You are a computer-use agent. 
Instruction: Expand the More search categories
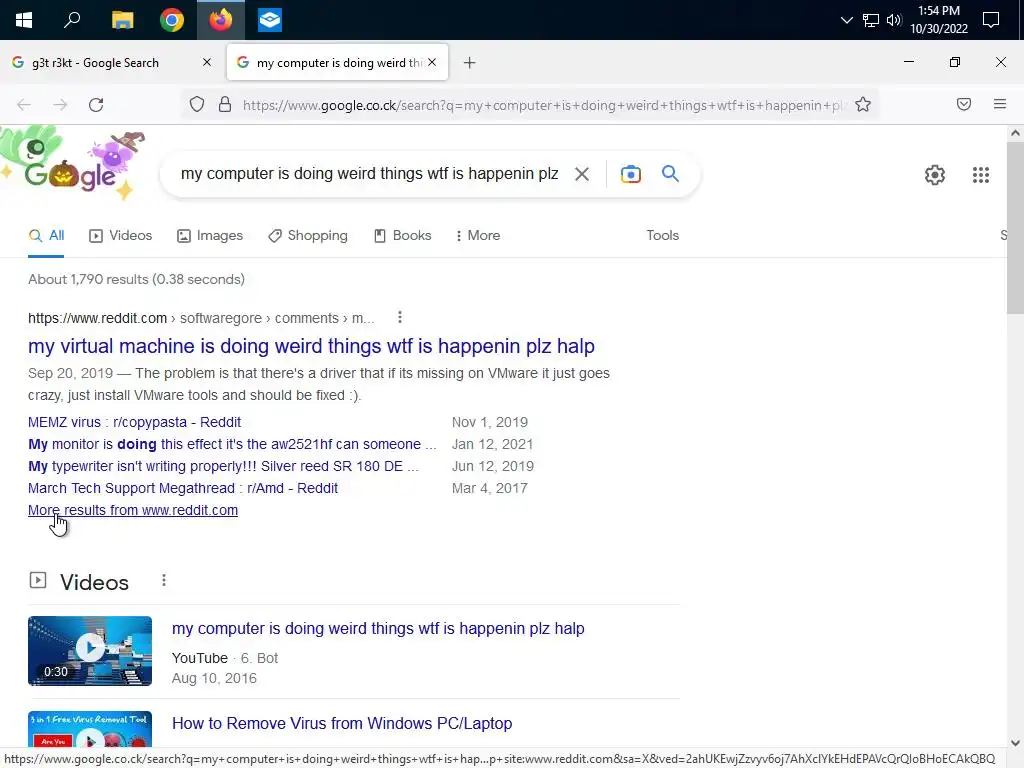click(x=478, y=236)
